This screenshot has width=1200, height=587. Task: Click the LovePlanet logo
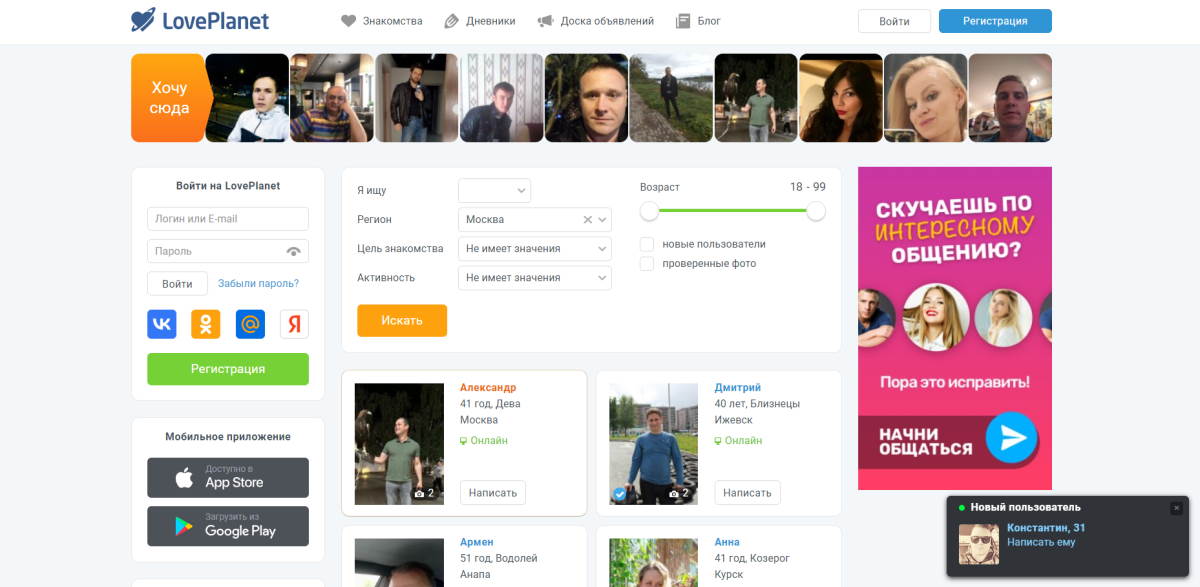tap(200, 20)
